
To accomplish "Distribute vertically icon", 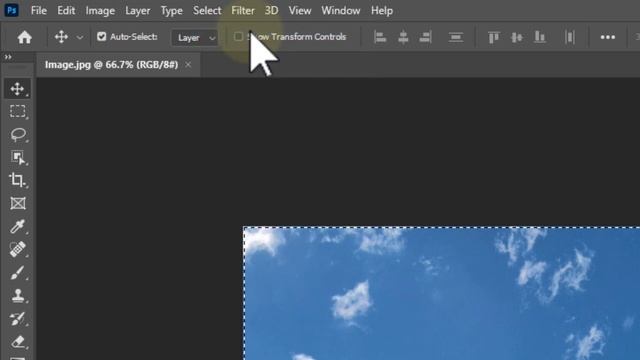I will coord(456,37).
